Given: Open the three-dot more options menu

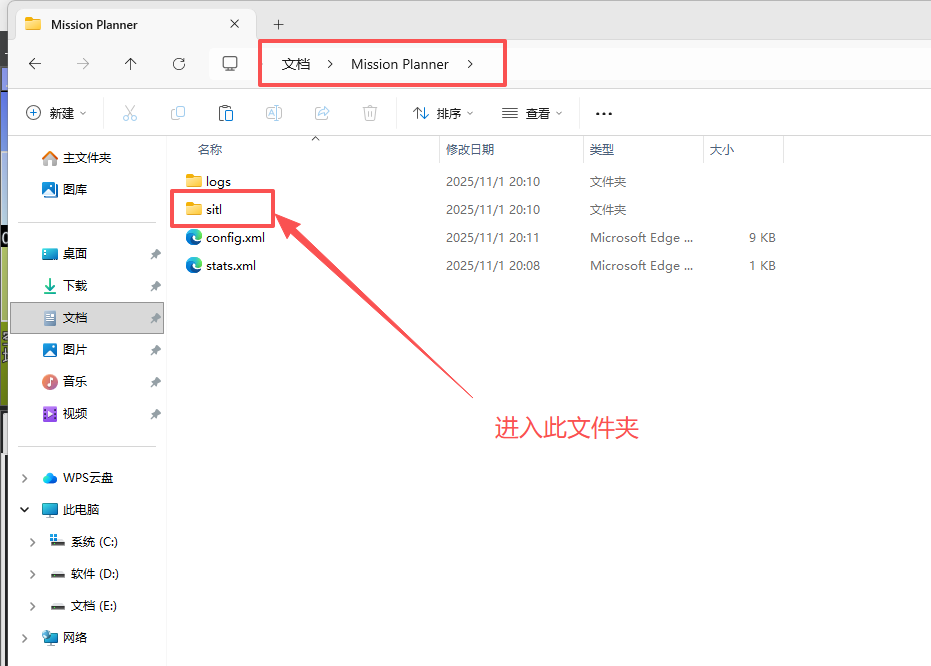Looking at the screenshot, I should 603,113.
